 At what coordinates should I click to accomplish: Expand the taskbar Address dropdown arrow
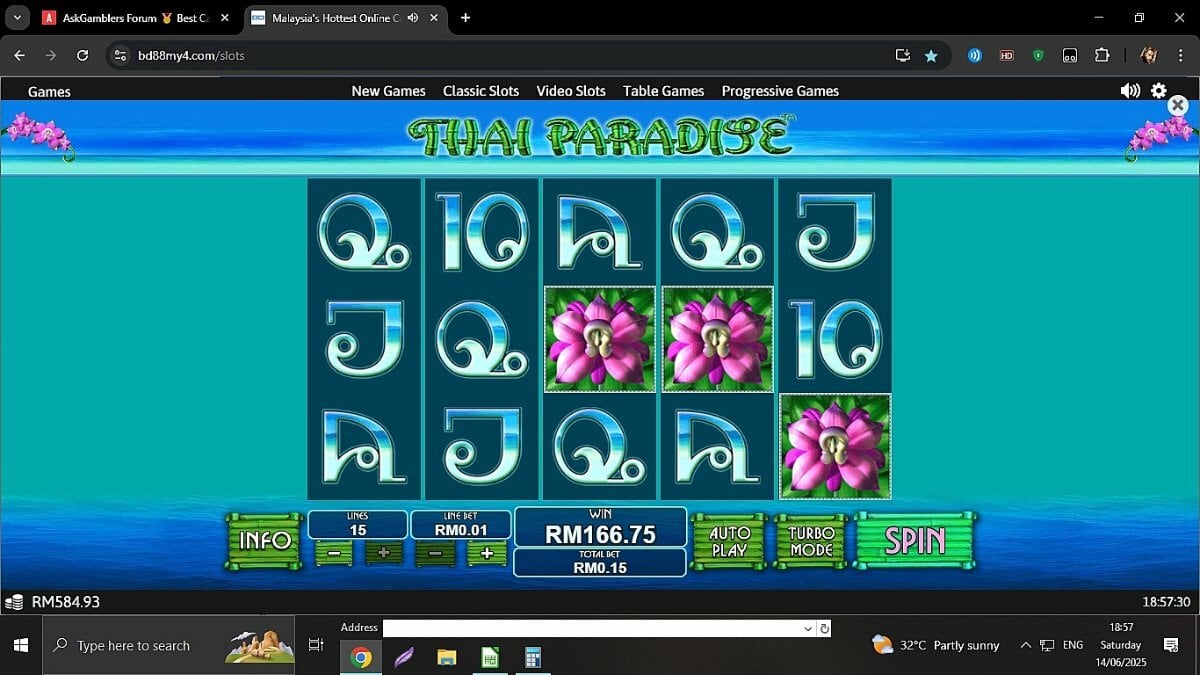[x=808, y=628]
